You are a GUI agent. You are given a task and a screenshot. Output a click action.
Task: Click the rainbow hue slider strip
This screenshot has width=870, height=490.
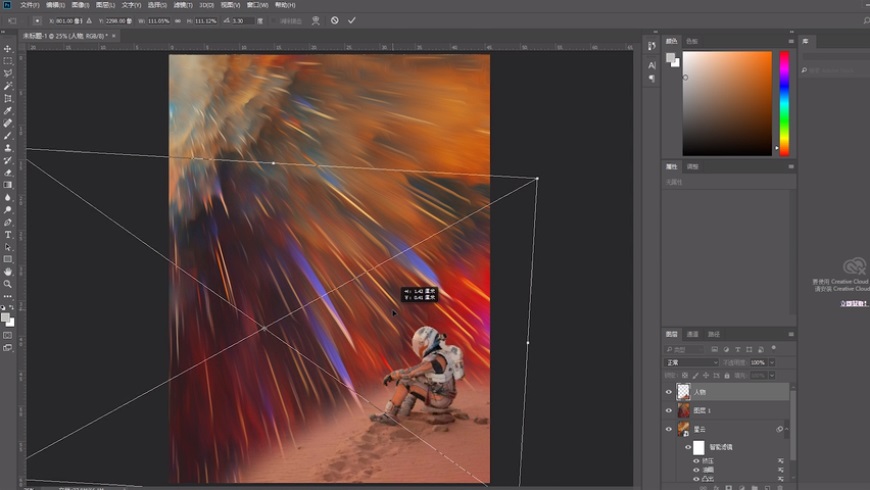point(784,103)
